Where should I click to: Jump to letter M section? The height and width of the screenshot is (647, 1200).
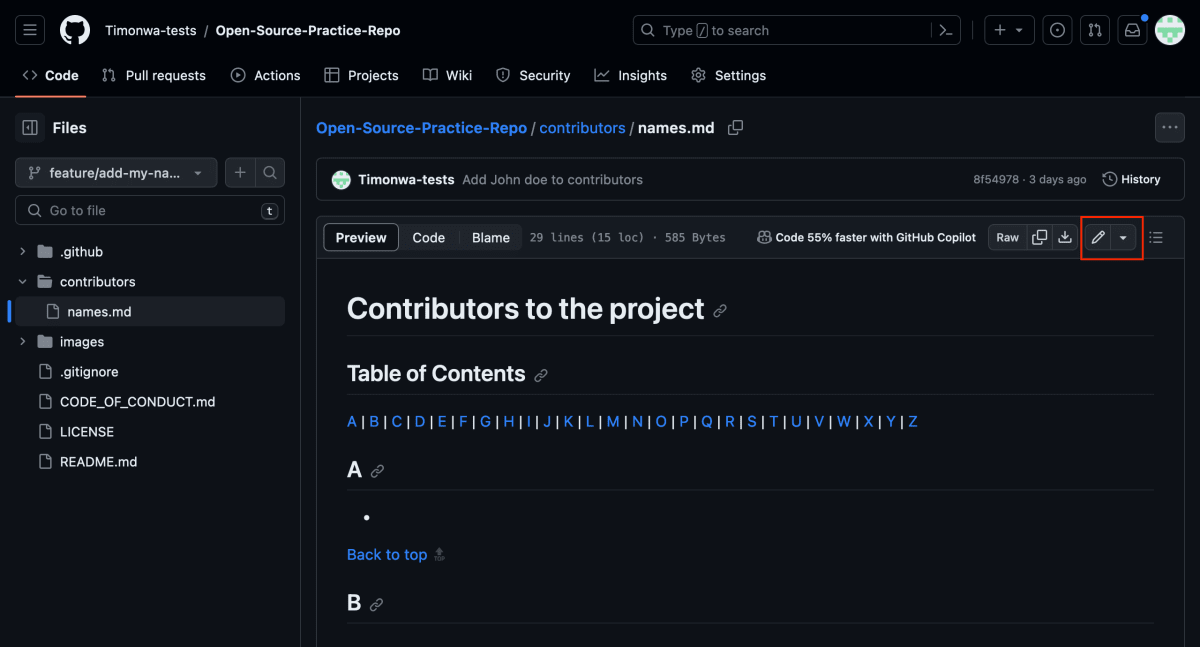click(x=613, y=422)
